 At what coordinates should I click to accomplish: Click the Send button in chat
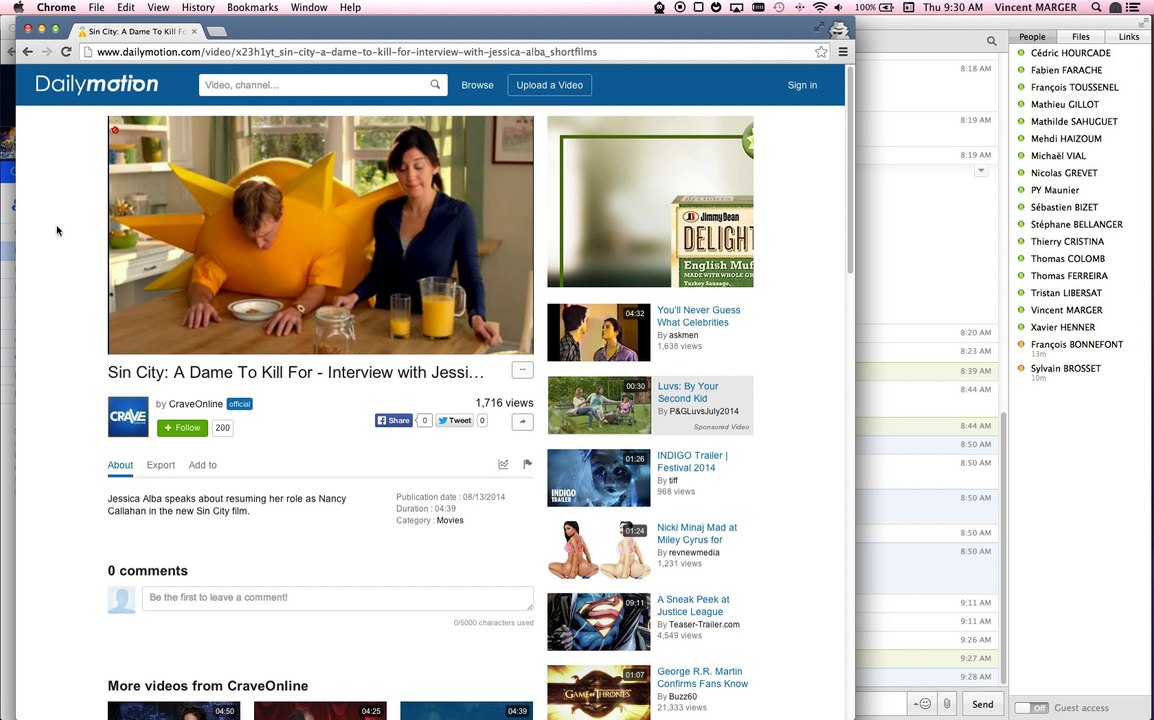coord(983,704)
